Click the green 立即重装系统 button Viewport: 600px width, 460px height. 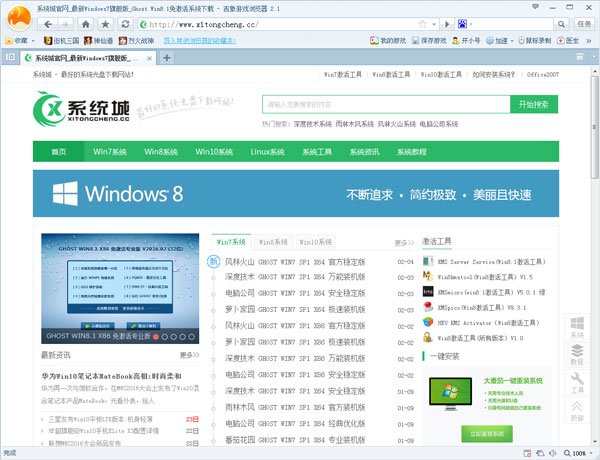pyautogui.click(x=487, y=434)
